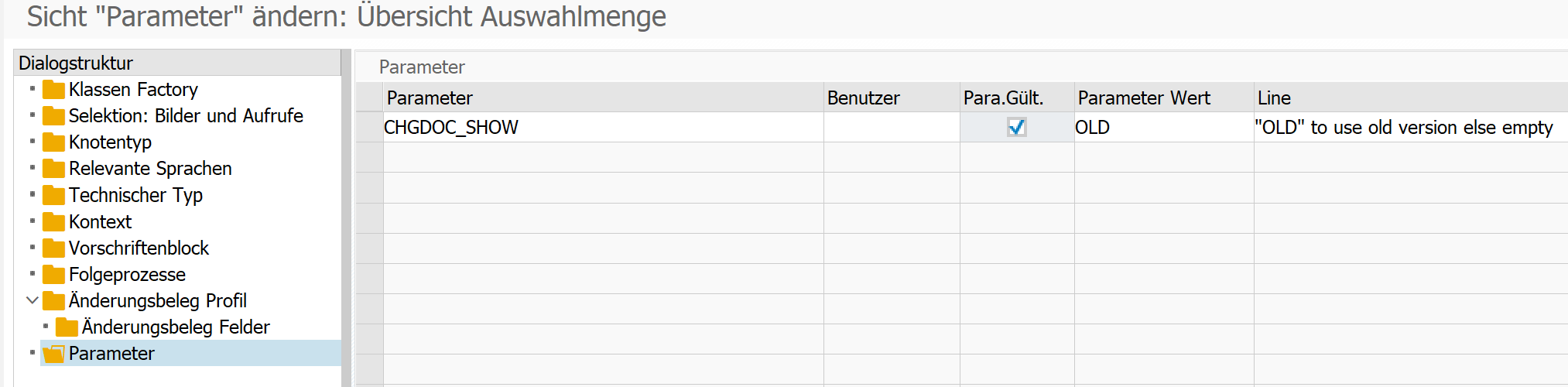1568x387 pixels.
Task: Collapse the Änderungsbeleg Profil node
Action: click(33, 300)
